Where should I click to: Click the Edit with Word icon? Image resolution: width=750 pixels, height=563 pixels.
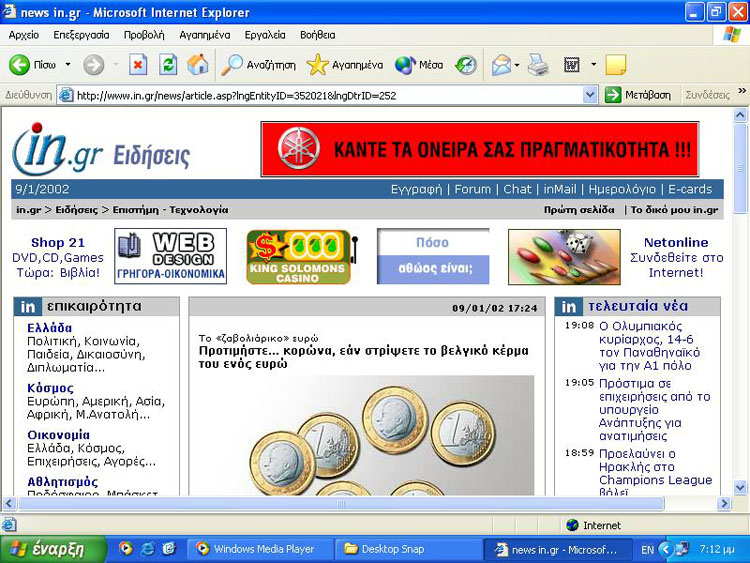coord(572,65)
